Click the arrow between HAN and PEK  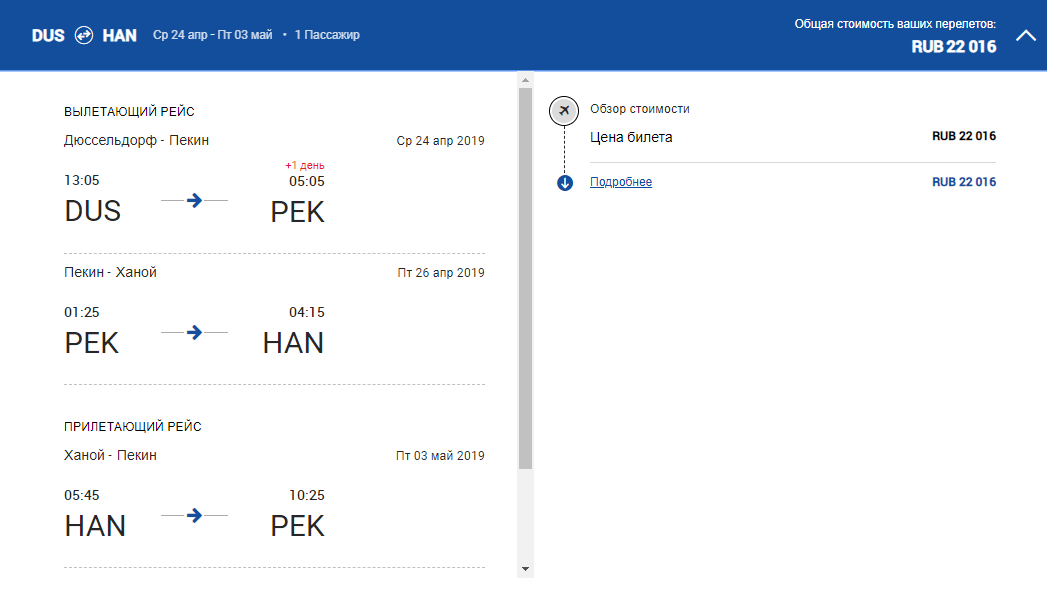[x=195, y=514]
